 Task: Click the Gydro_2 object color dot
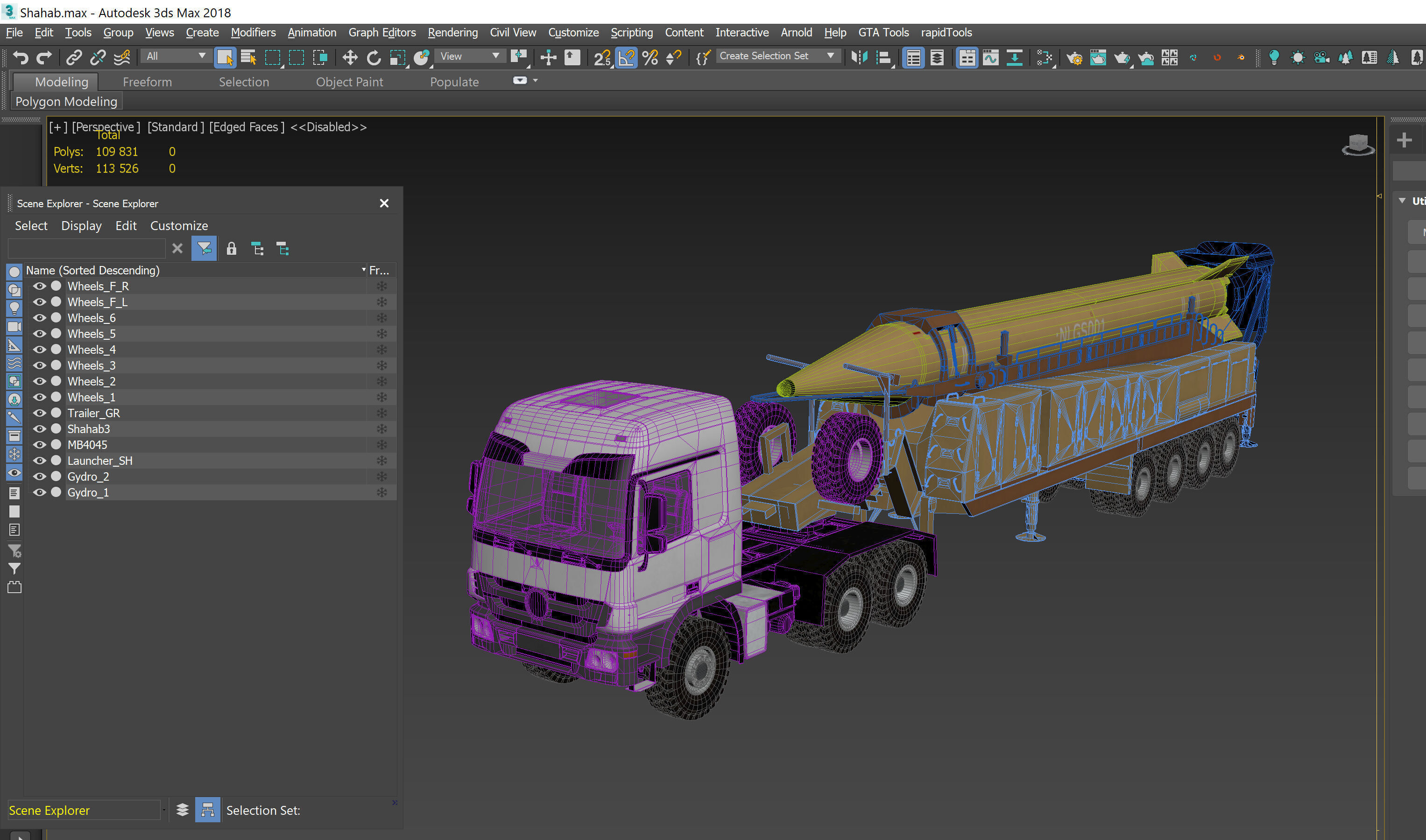56,476
